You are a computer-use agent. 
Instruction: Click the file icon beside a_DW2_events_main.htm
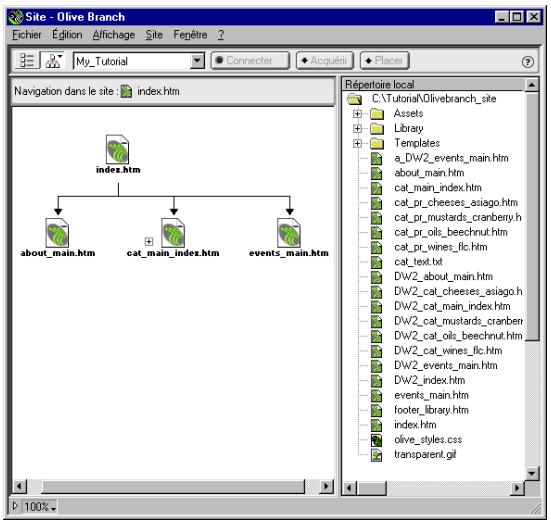pos(377,158)
